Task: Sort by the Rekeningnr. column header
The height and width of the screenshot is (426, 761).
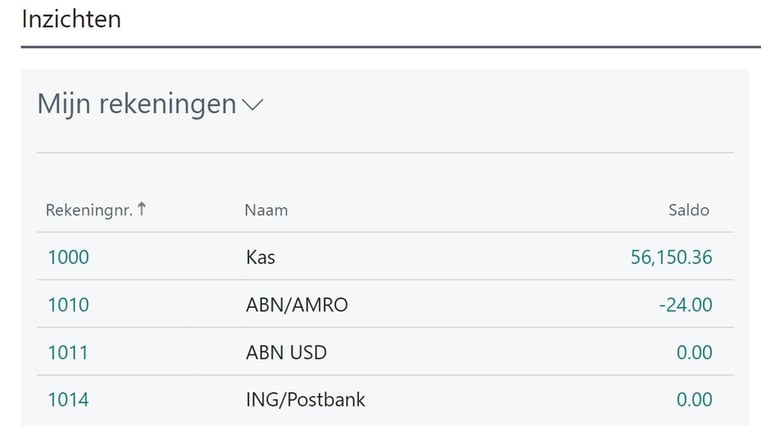Action: 89,210
